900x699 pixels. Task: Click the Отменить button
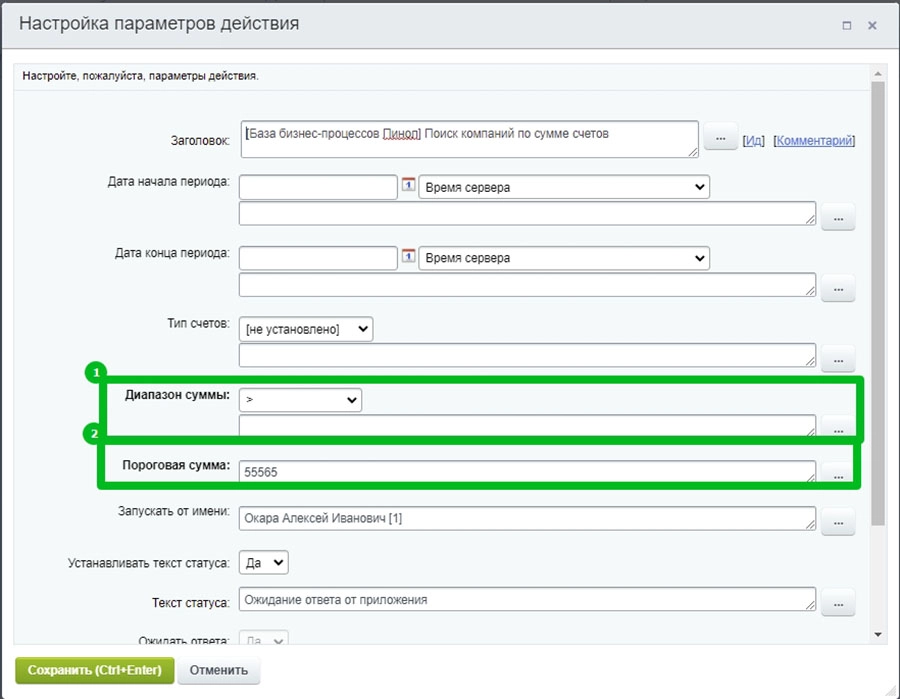[218, 670]
